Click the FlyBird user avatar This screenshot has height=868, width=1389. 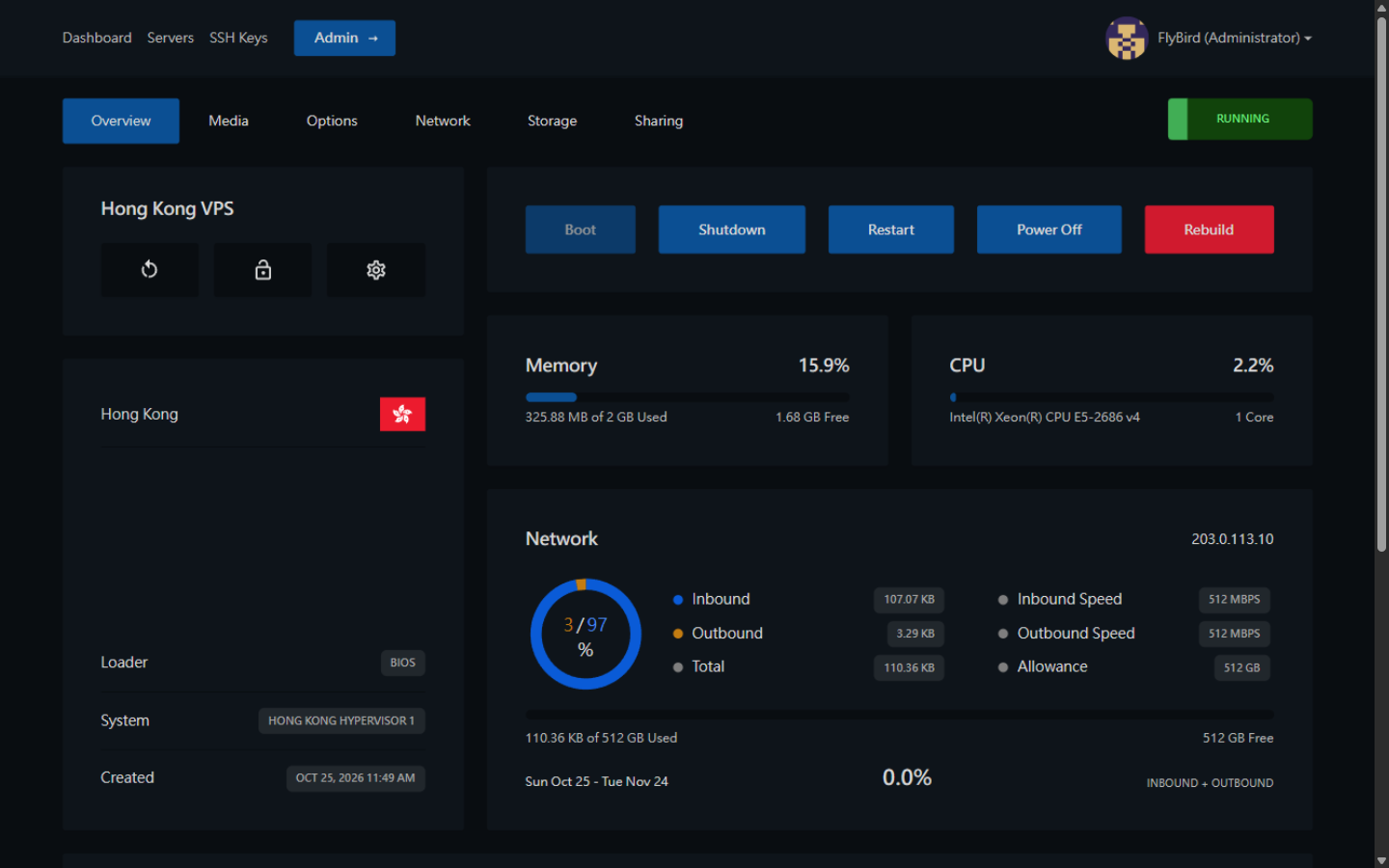pyautogui.click(x=1127, y=39)
